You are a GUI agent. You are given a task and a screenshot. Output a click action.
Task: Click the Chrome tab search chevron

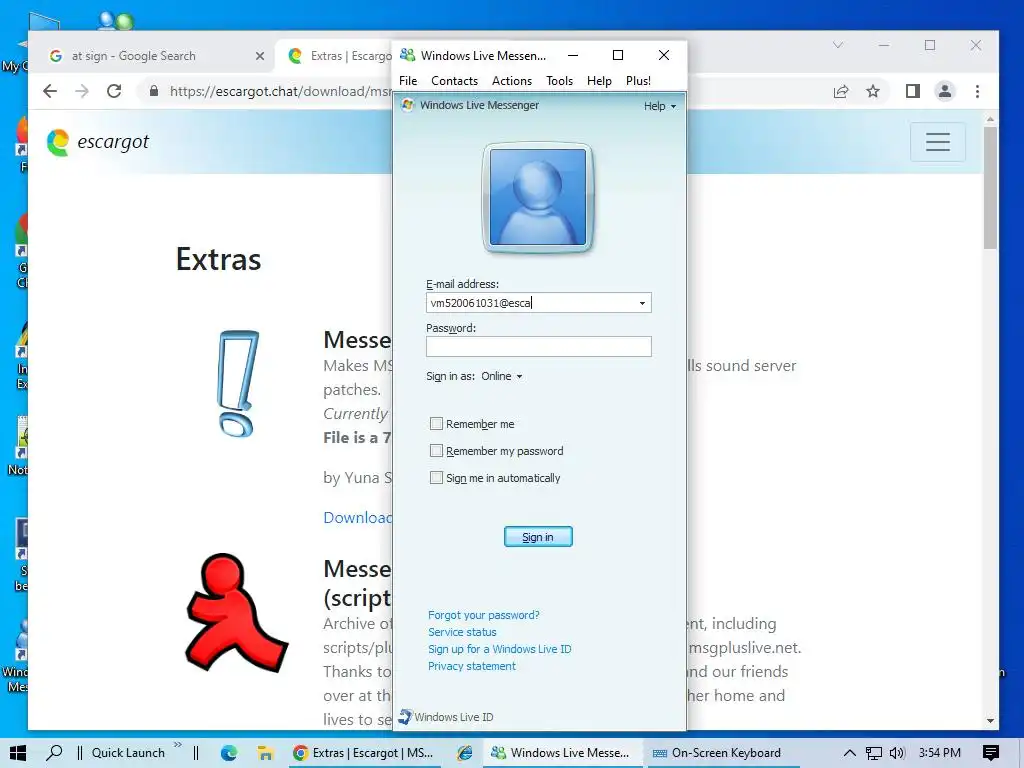[x=838, y=45]
